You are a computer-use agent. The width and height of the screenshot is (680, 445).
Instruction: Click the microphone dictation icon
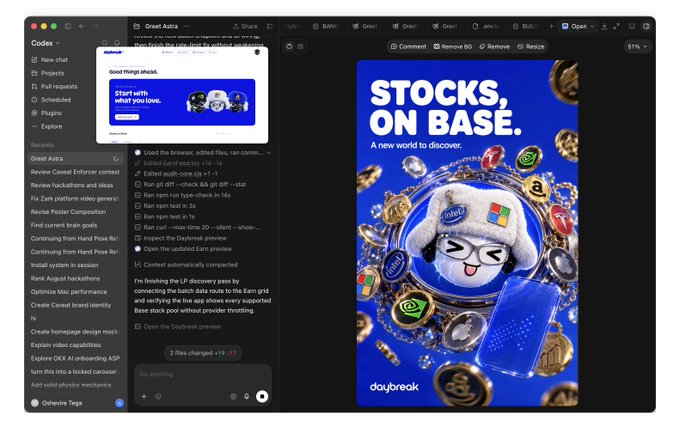(x=247, y=396)
